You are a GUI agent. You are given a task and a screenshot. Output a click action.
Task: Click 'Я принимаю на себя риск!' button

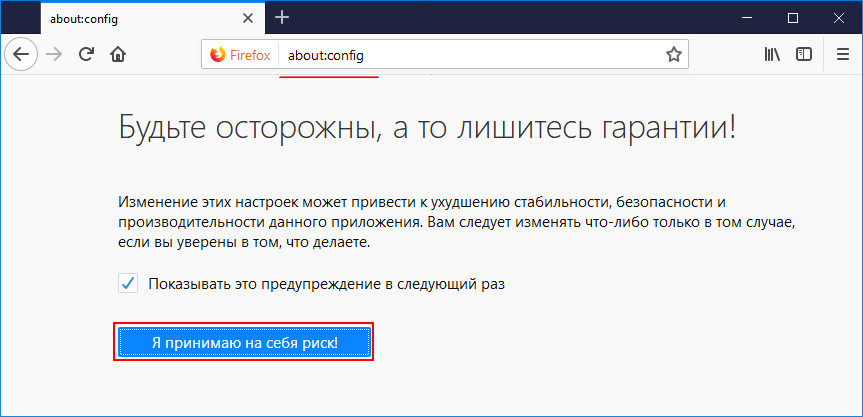pyautogui.click(x=244, y=342)
